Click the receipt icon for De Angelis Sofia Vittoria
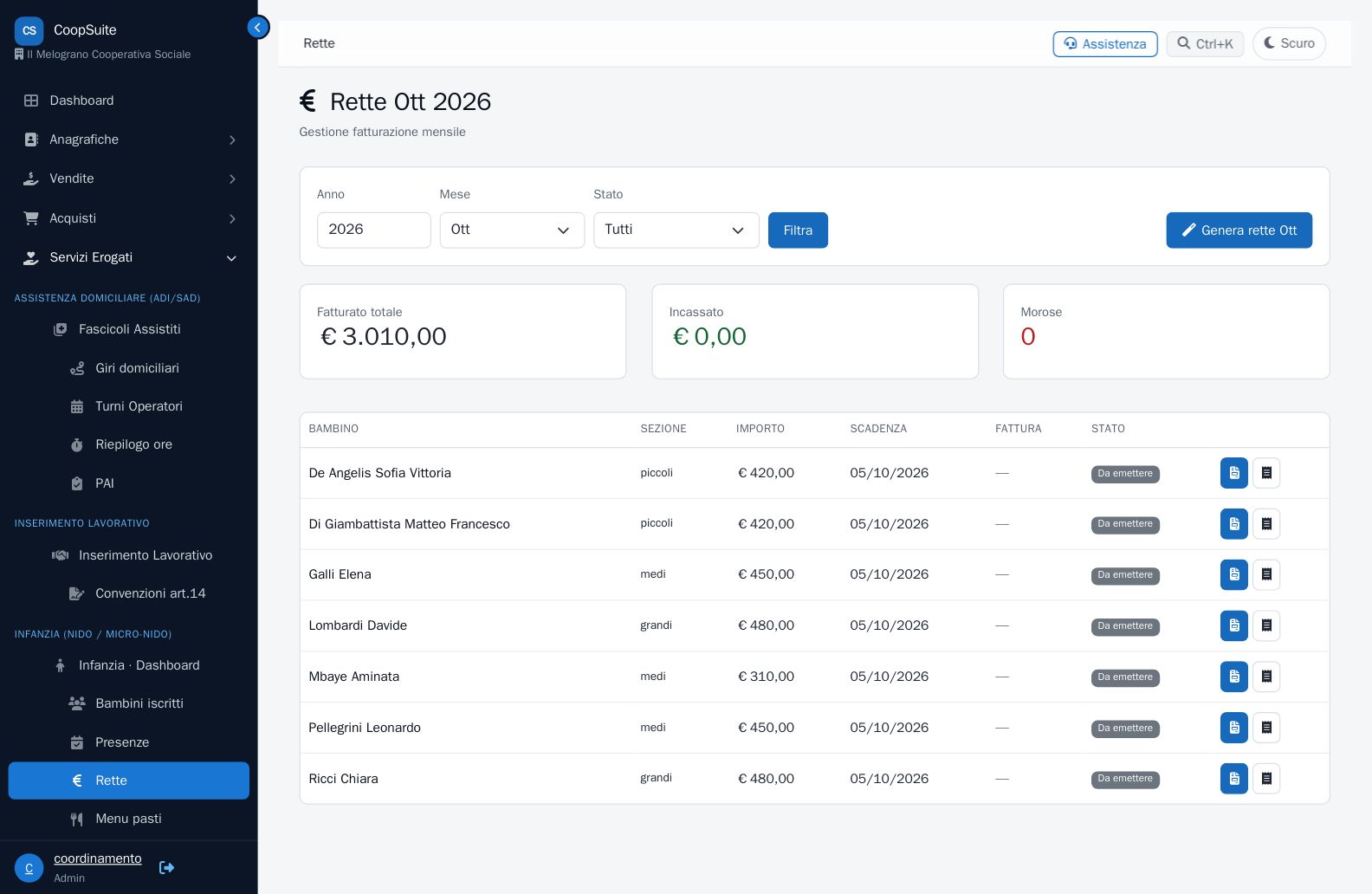This screenshot has height=894, width=1372. click(x=1265, y=473)
